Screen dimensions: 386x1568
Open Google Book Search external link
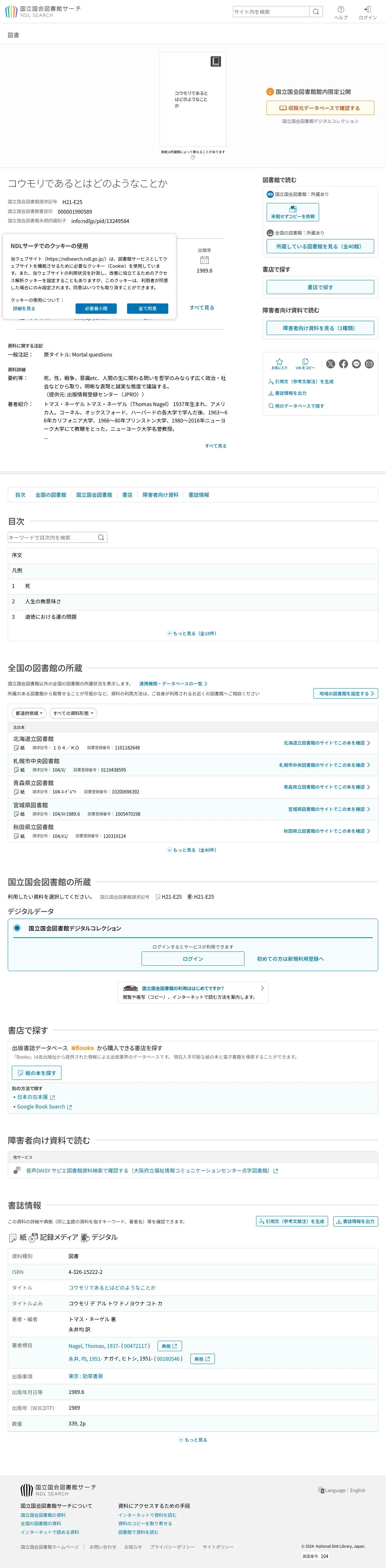(44, 1107)
